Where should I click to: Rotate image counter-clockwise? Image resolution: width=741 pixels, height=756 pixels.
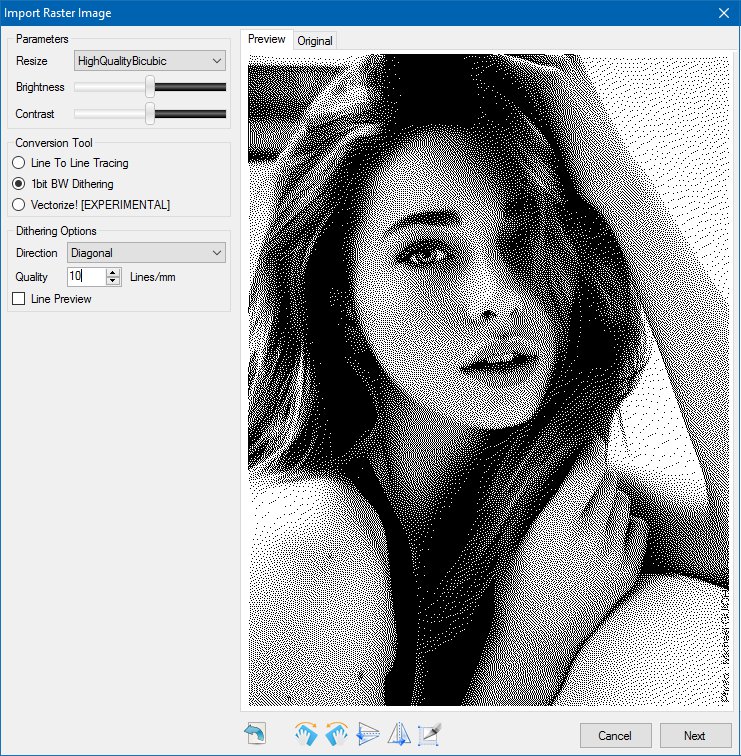(337, 734)
